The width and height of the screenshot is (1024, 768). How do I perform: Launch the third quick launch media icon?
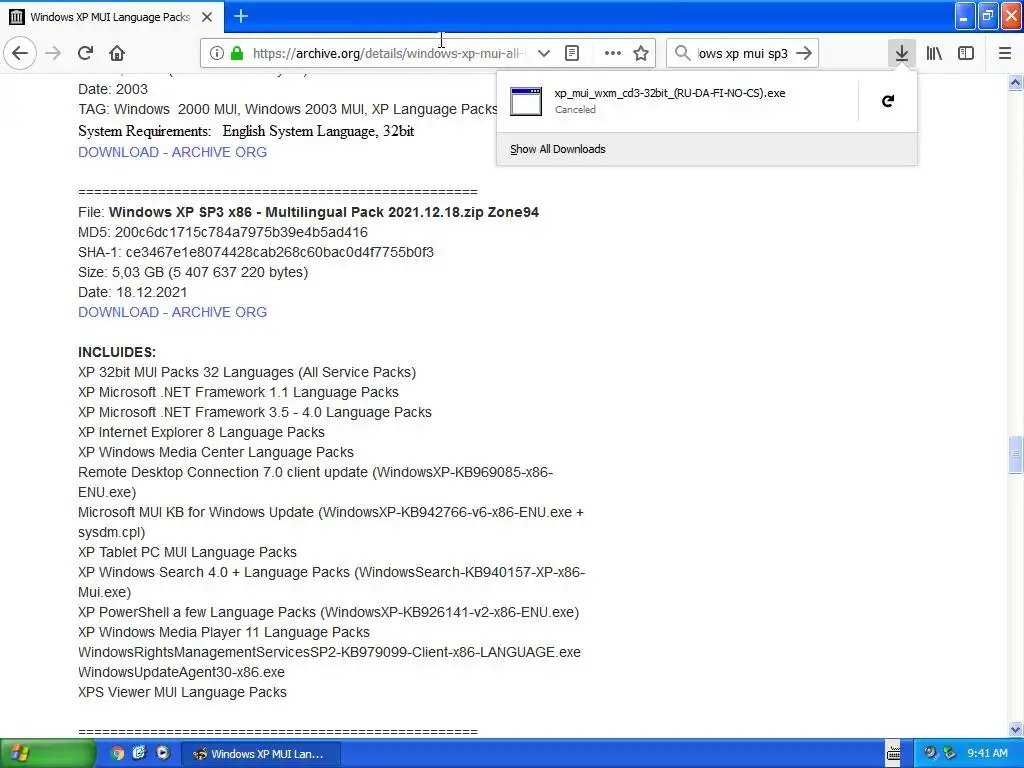pyautogui.click(x=163, y=754)
